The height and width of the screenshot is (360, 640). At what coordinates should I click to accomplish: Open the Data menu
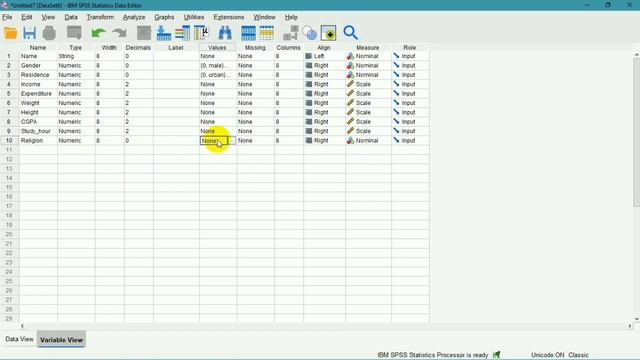(71, 17)
